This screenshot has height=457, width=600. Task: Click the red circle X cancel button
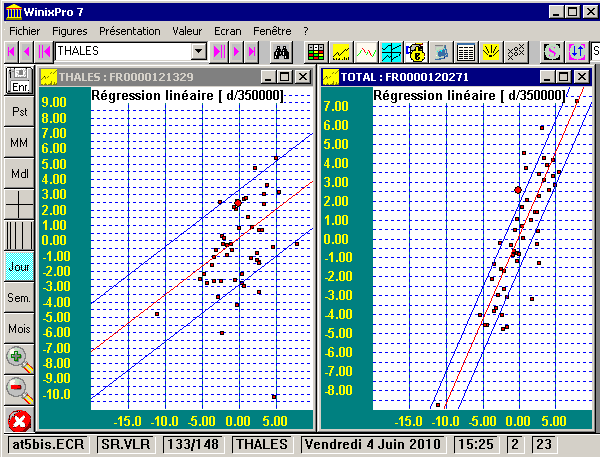click(x=20, y=421)
